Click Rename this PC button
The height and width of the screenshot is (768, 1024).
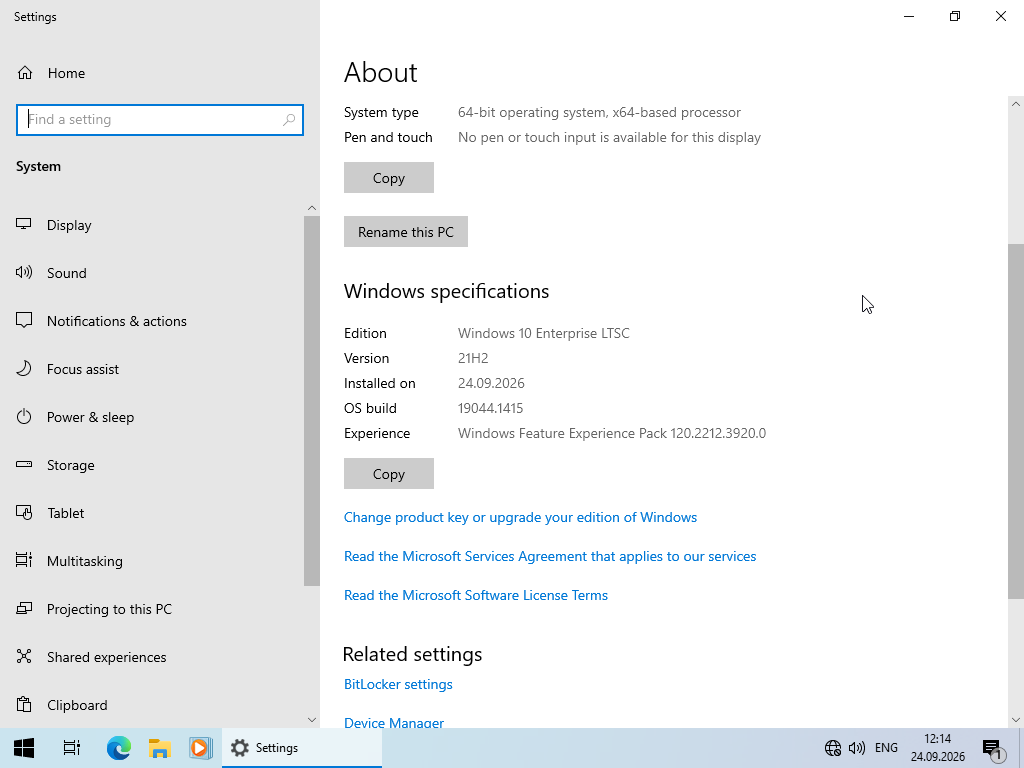click(406, 232)
